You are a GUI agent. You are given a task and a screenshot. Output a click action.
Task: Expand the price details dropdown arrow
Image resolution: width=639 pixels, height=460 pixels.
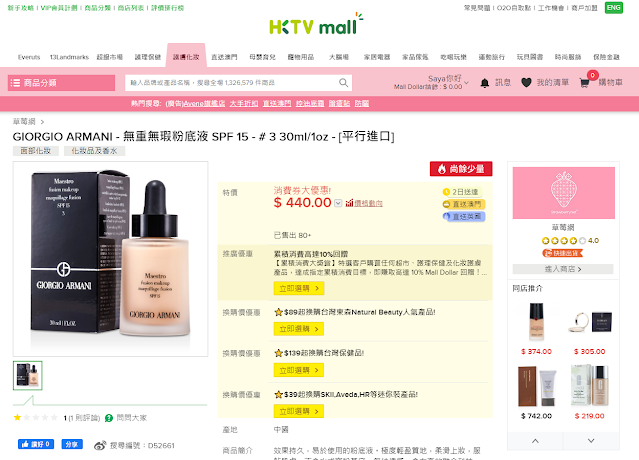tap(338, 203)
